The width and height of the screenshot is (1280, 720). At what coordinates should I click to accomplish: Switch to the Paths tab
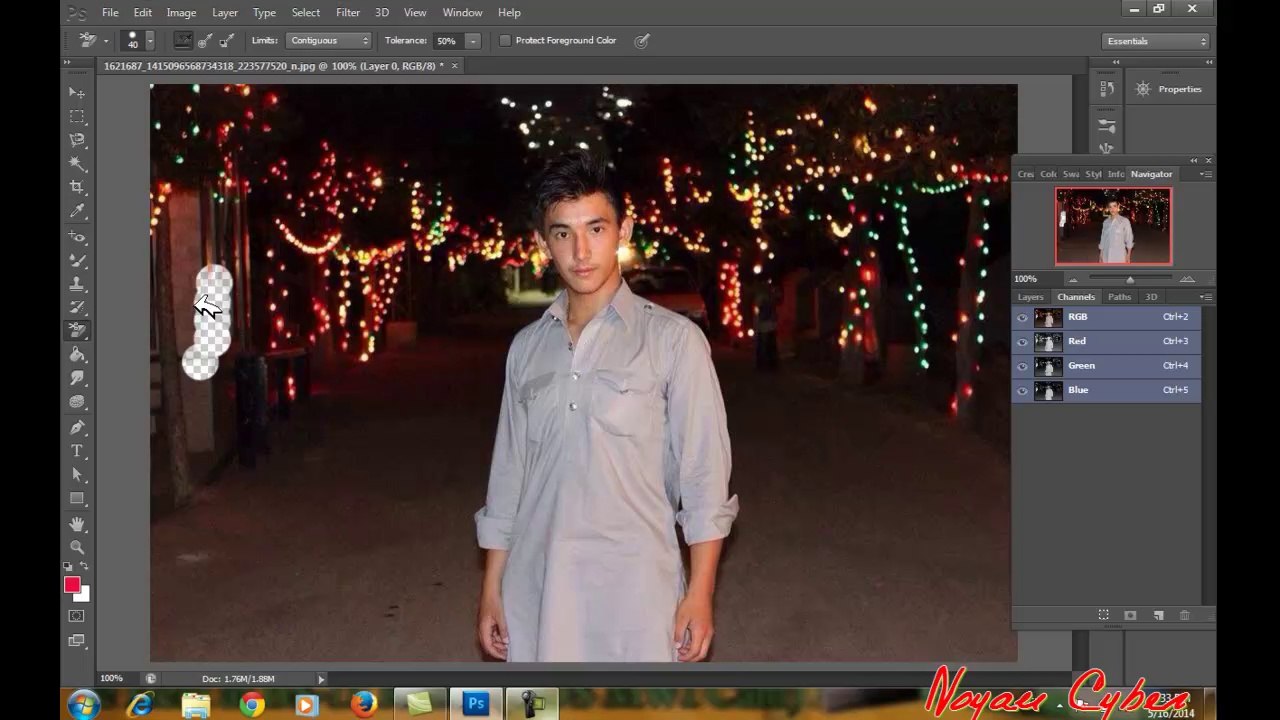(1119, 297)
